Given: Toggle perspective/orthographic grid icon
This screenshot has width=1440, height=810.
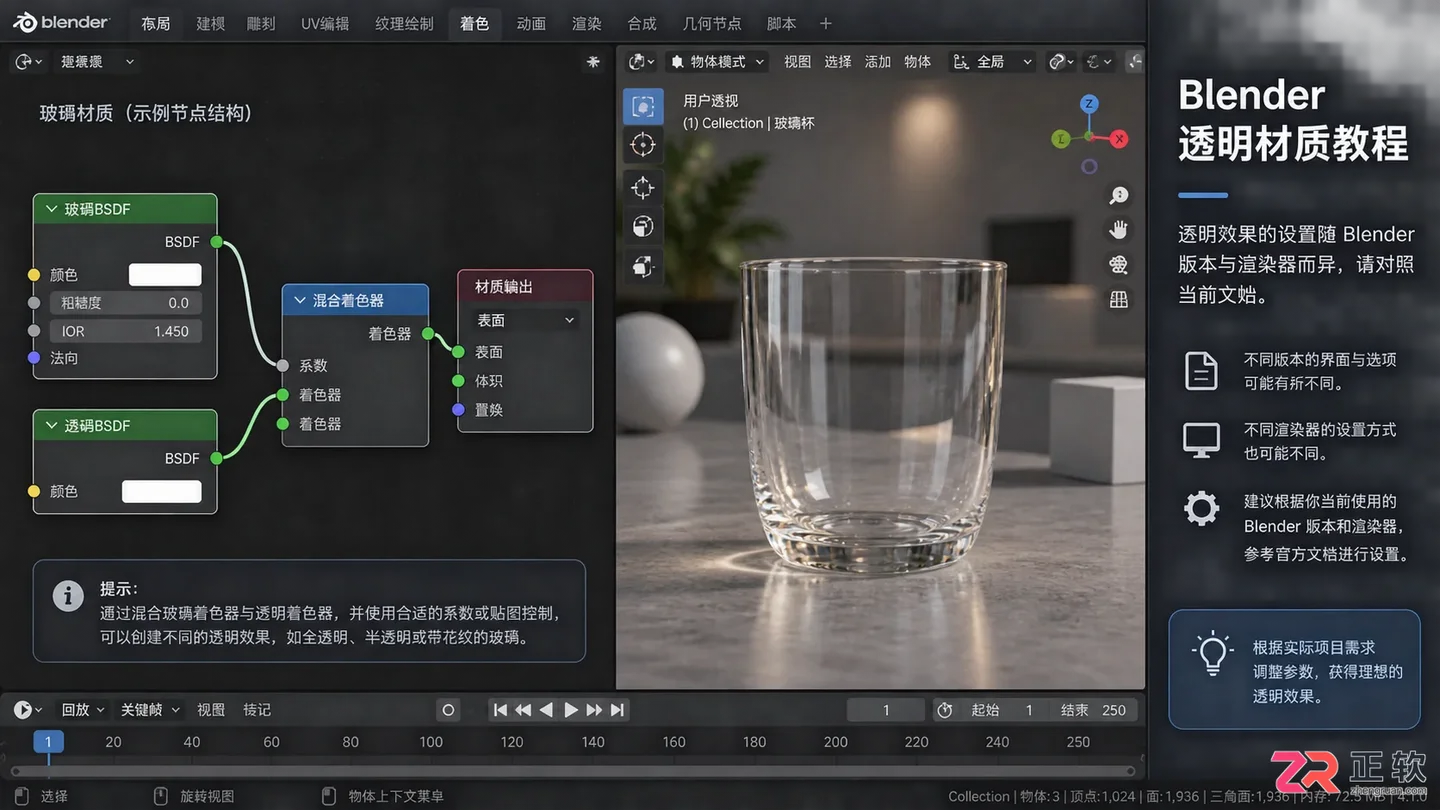Looking at the screenshot, I should click(1119, 299).
